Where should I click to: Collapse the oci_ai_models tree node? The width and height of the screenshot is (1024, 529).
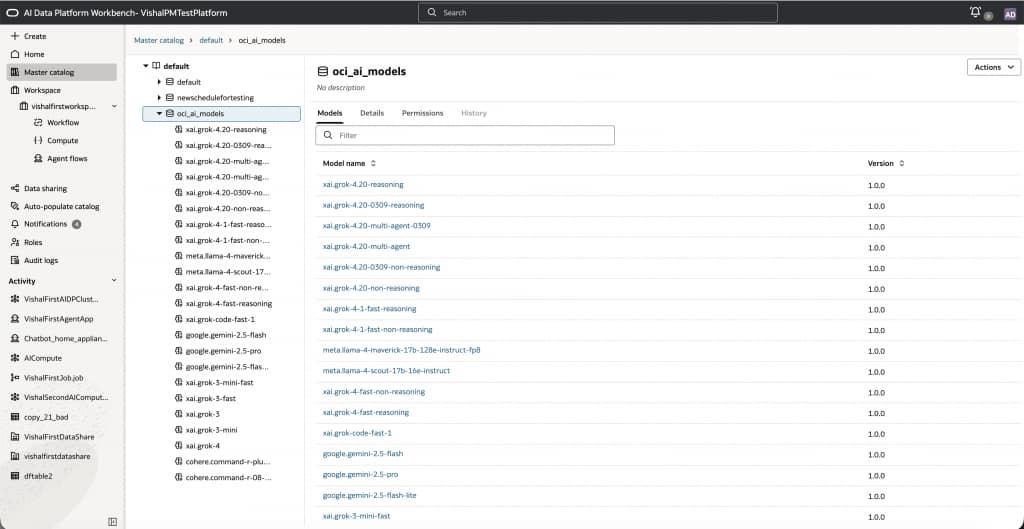point(159,114)
